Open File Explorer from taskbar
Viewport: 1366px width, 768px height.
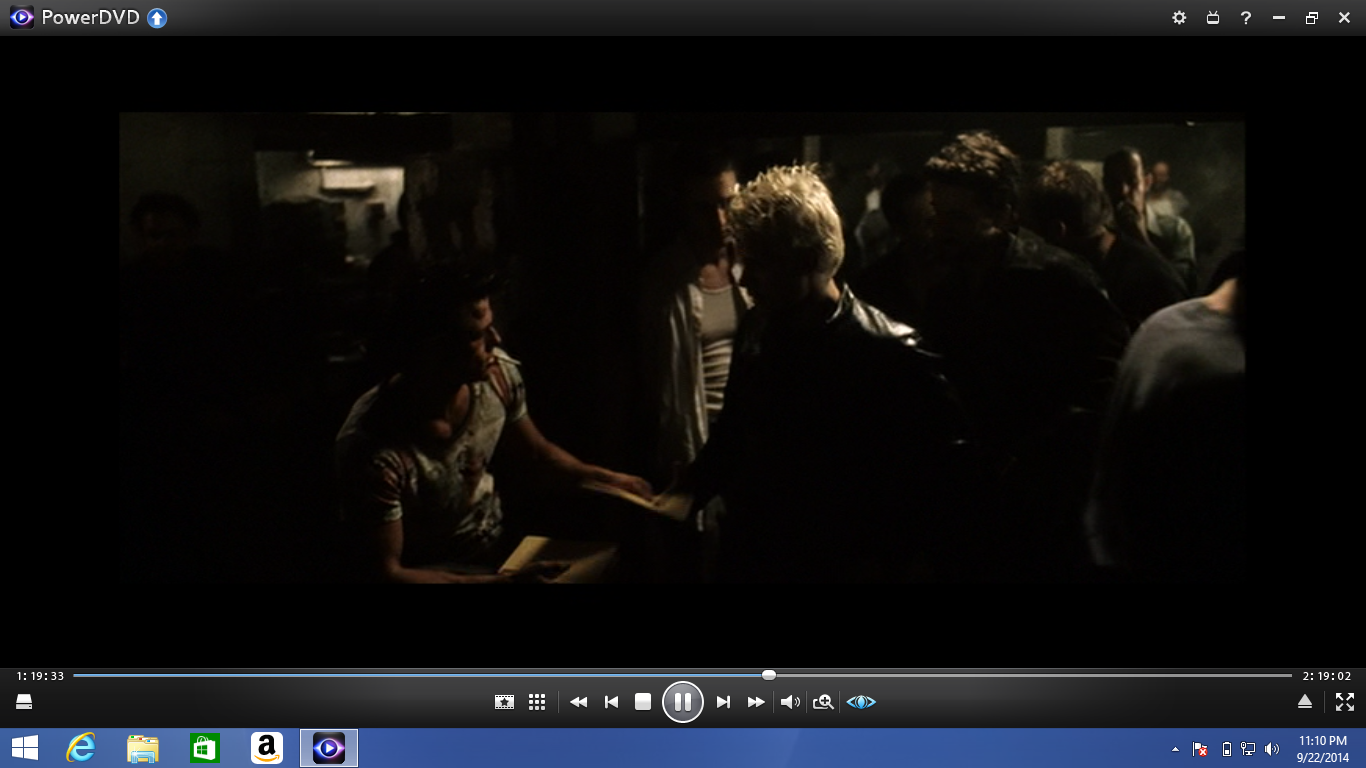point(143,748)
